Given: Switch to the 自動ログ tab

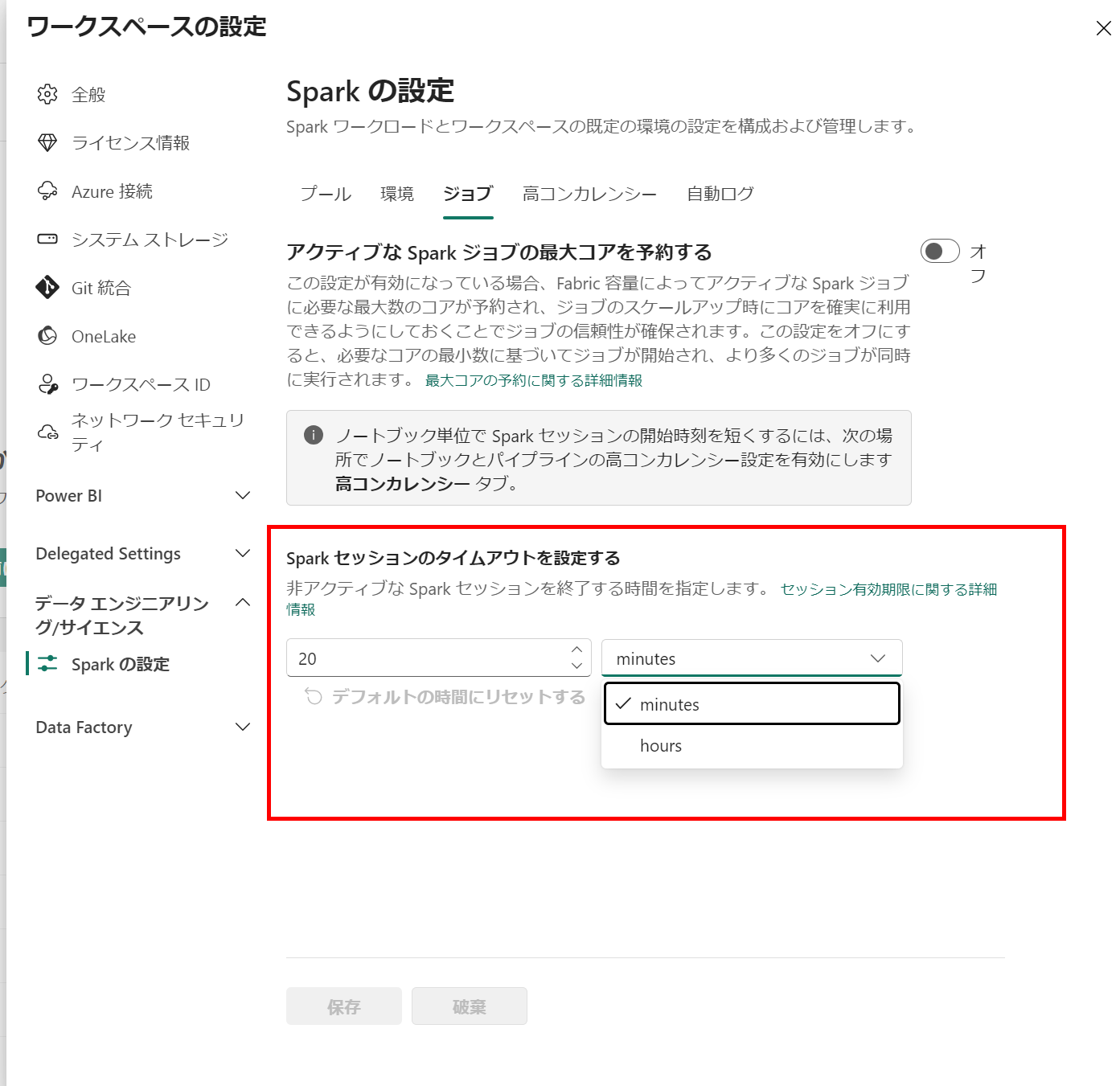Looking at the screenshot, I should [720, 194].
